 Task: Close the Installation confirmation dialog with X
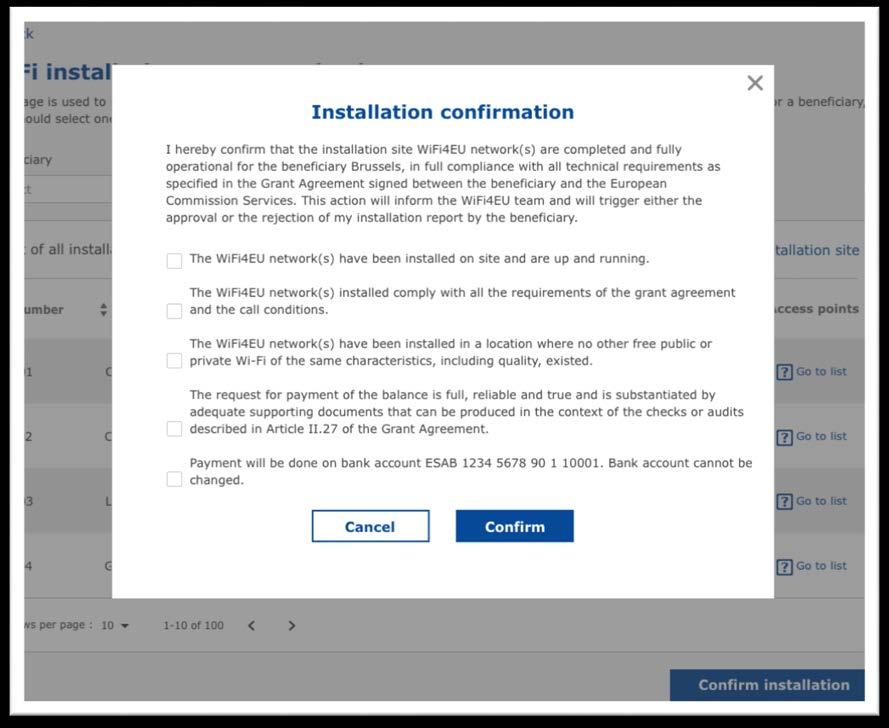click(x=755, y=83)
